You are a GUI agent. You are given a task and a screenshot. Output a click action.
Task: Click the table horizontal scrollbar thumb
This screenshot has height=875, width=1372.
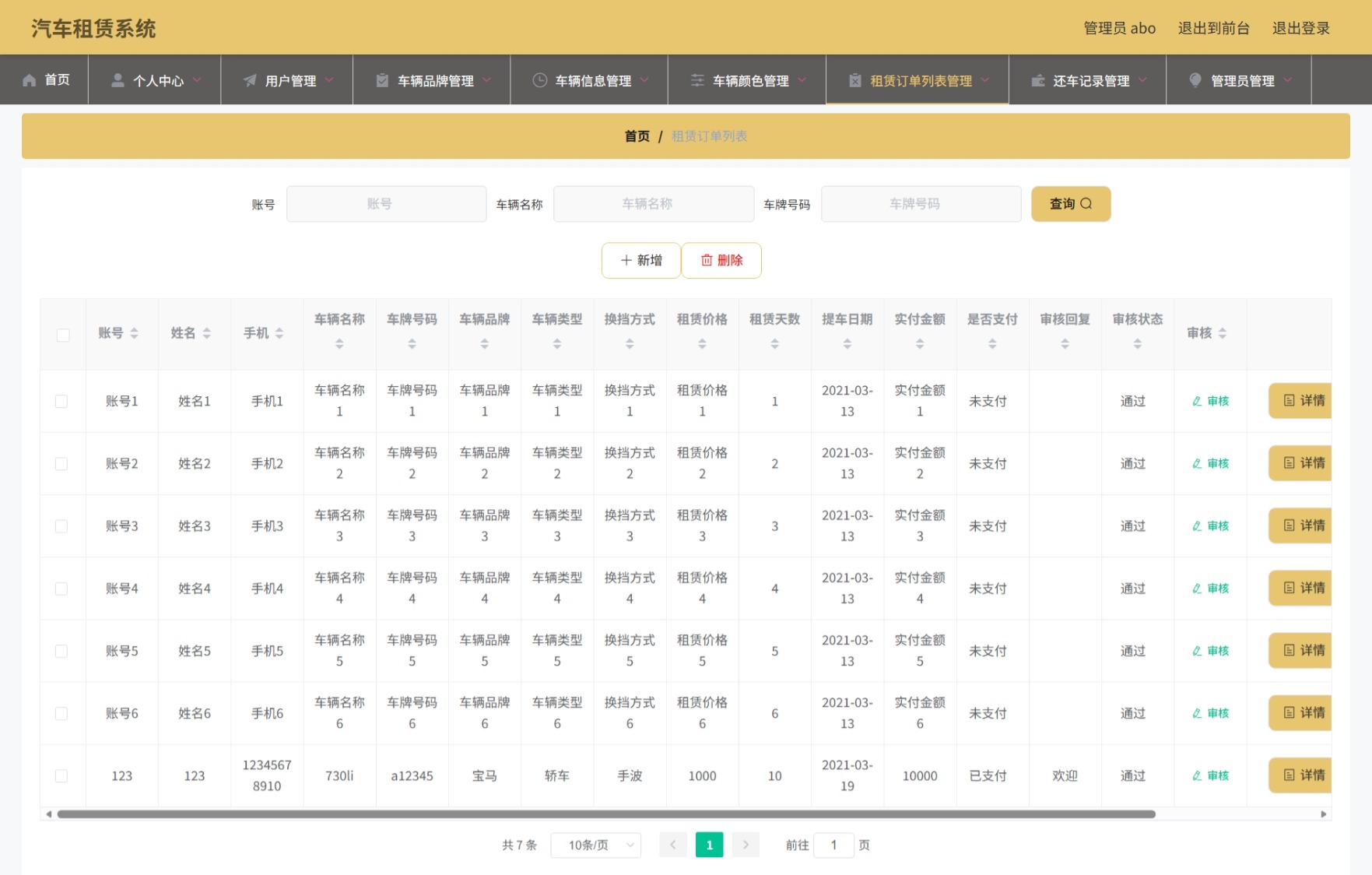pos(606,814)
